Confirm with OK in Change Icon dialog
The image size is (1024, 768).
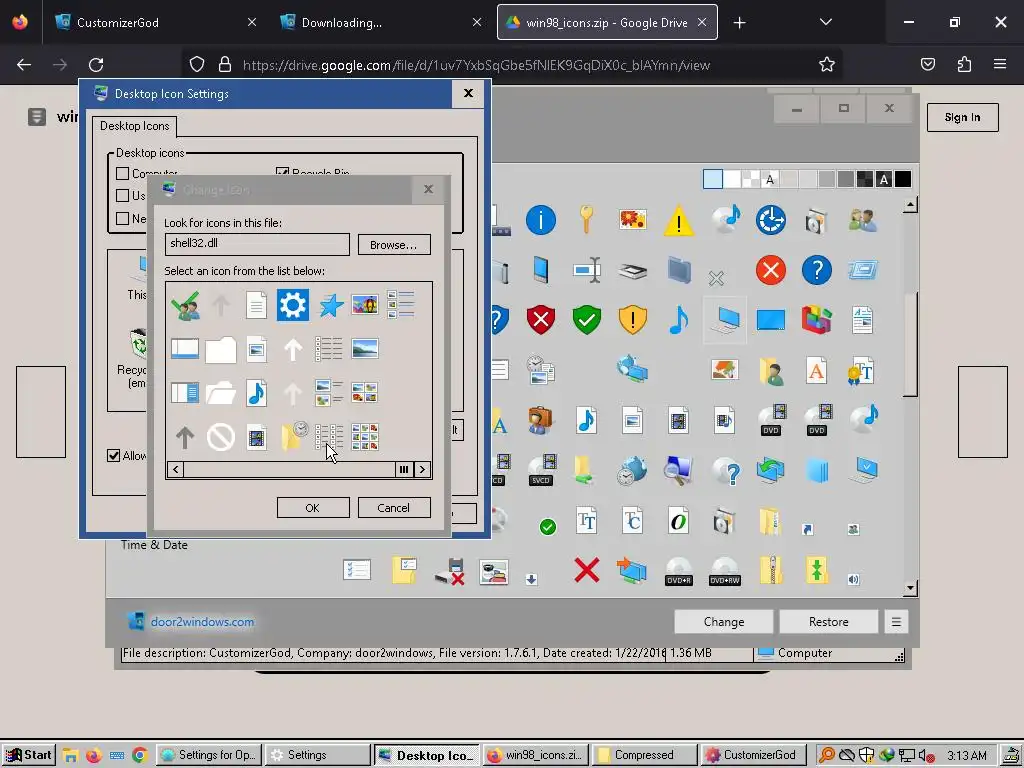coord(313,507)
